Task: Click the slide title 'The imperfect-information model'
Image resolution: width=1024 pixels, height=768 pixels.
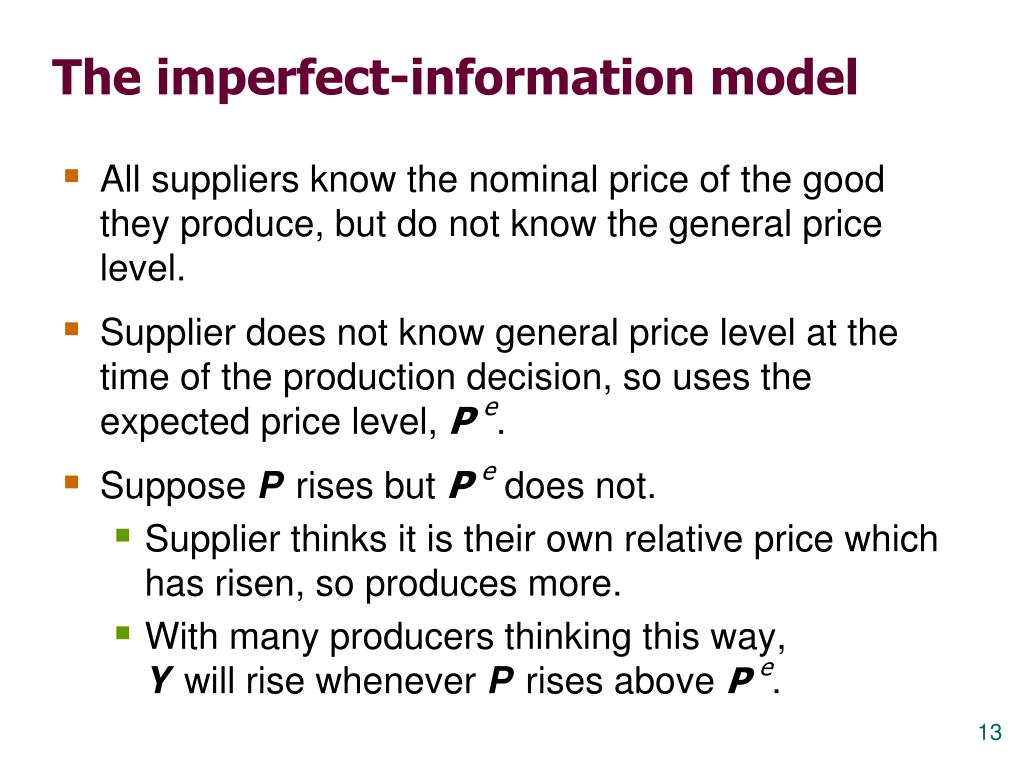Action: (x=455, y=78)
